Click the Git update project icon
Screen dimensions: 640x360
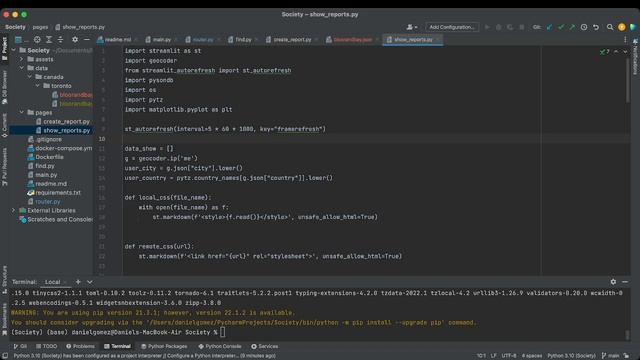[549, 27]
